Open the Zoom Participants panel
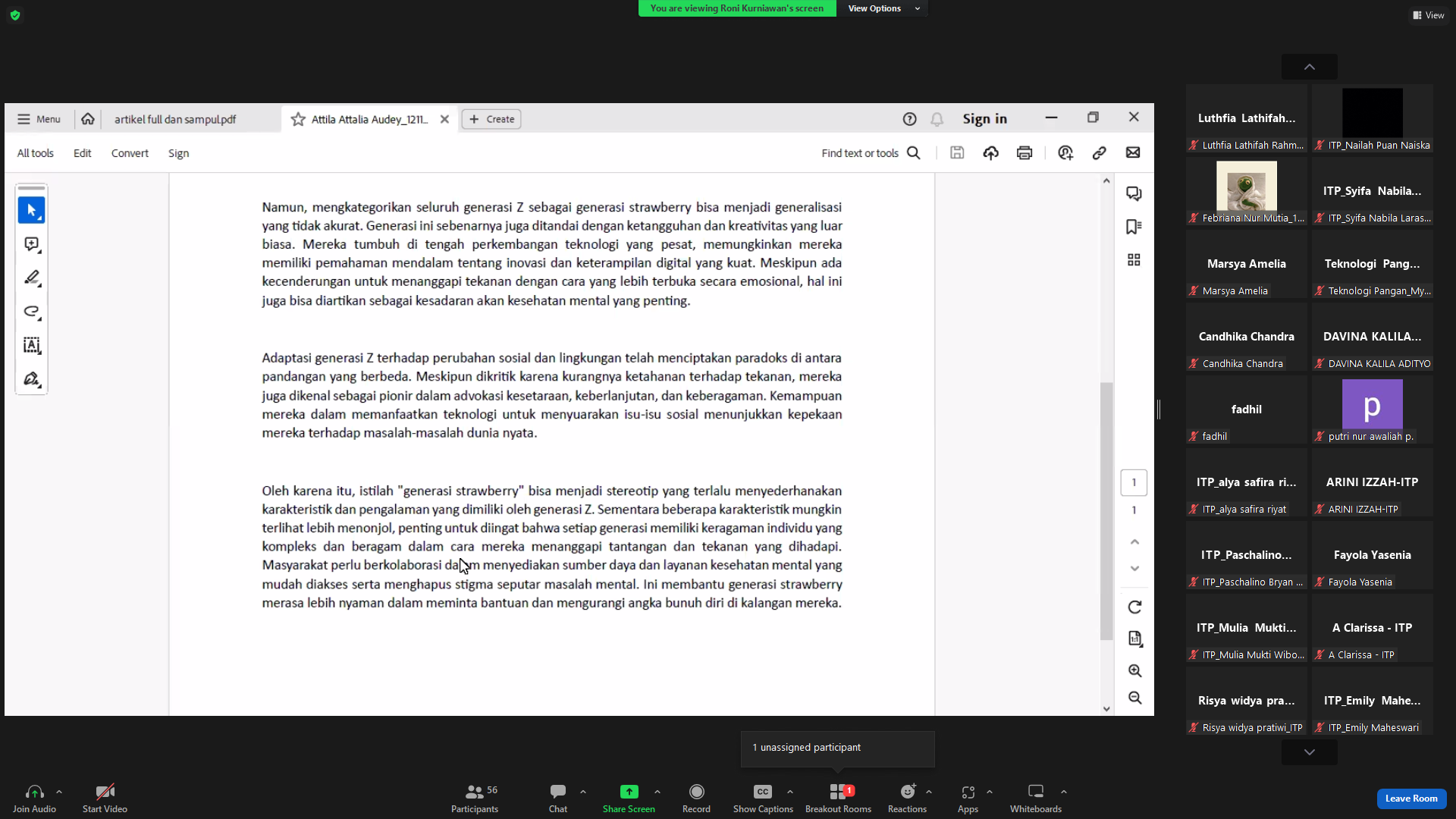Viewport: 1456px width, 819px height. [x=475, y=799]
